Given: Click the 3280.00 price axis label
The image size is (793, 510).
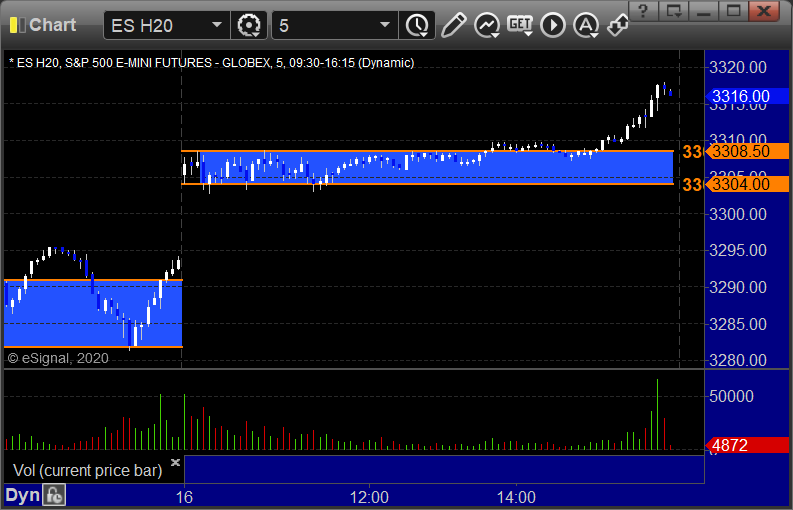Looking at the screenshot, I should pyautogui.click(x=738, y=360).
